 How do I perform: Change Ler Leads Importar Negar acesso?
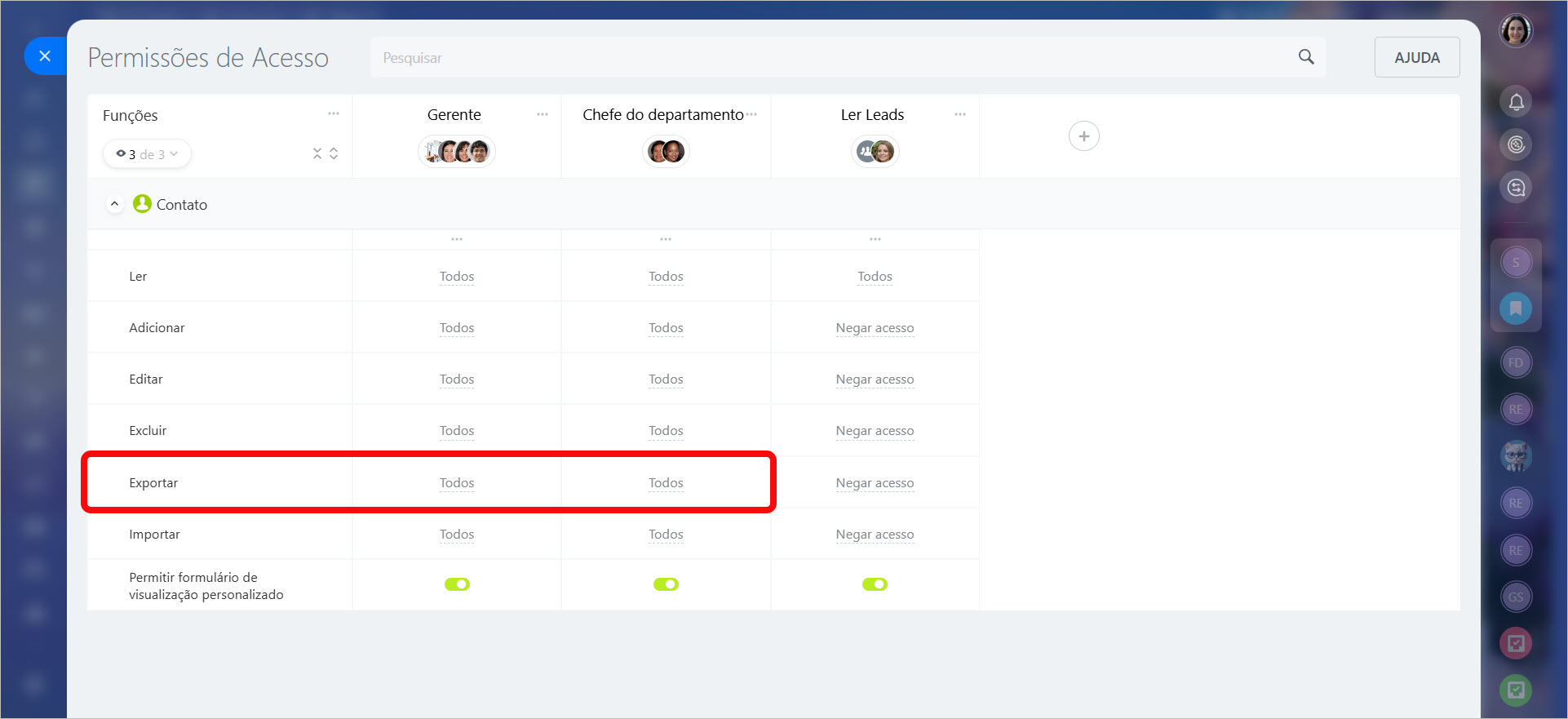coord(875,535)
